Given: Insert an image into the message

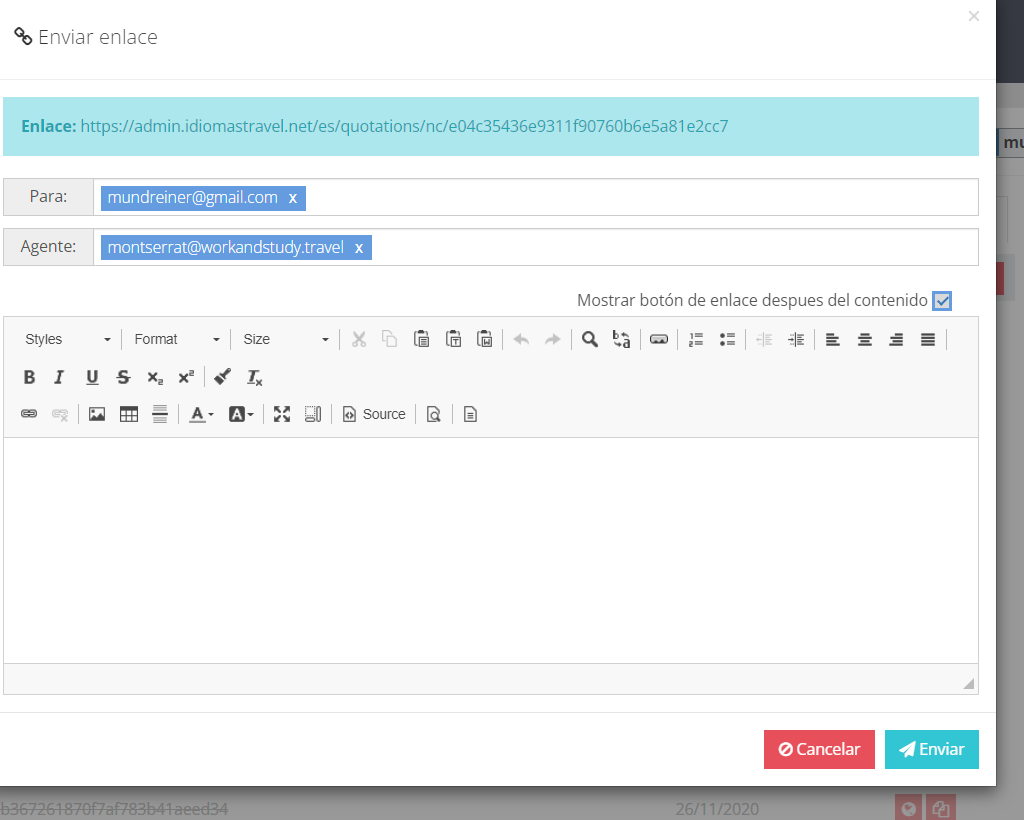Looking at the screenshot, I should coord(97,414).
